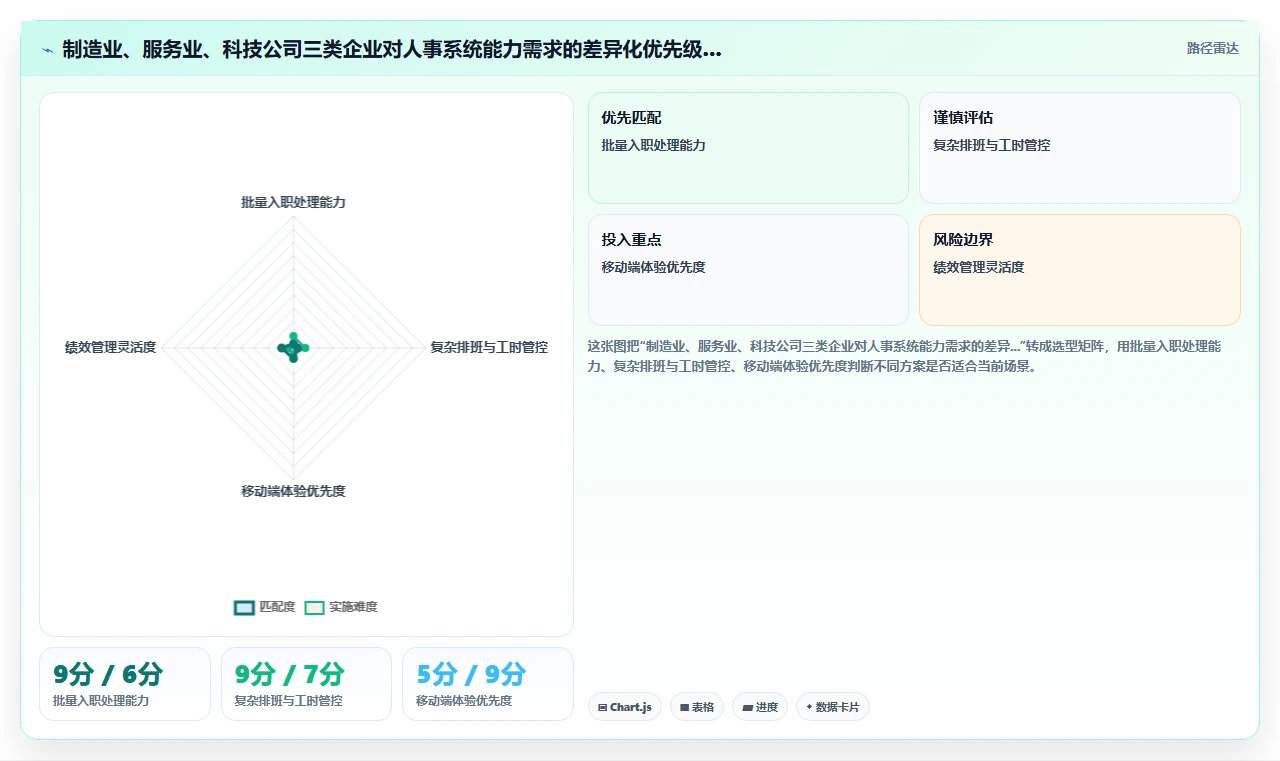
Task: Click the radar data points at chart center
Action: coord(293,348)
